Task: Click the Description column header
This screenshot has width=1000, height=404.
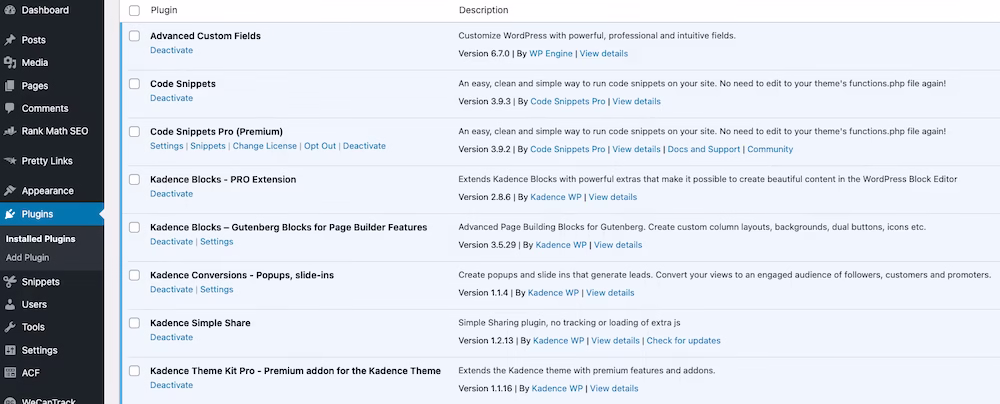Action: pyautogui.click(x=483, y=10)
